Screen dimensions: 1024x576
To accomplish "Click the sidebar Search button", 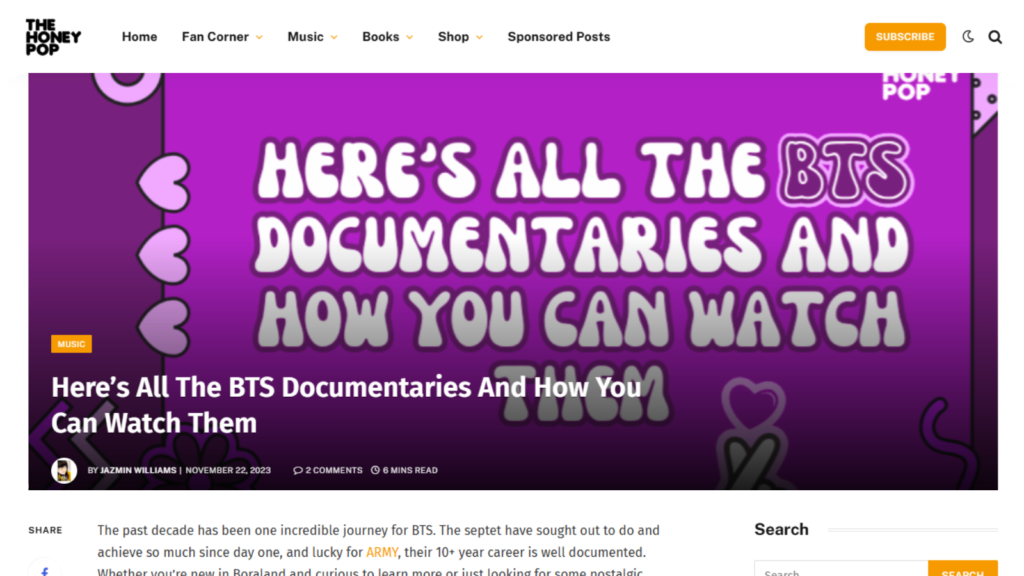I will point(963,568).
